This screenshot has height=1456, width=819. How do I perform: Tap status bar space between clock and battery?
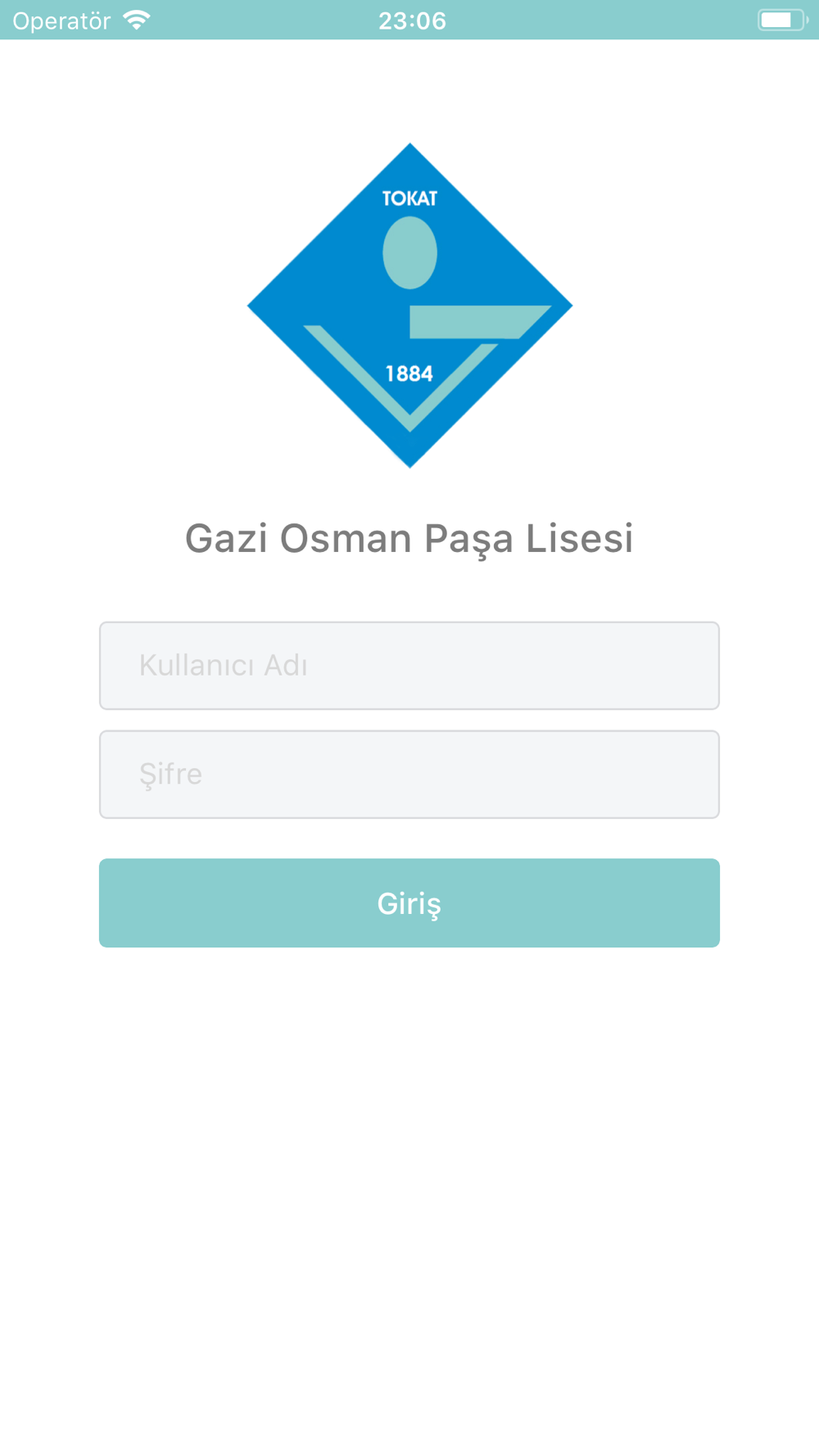pos(602,20)
